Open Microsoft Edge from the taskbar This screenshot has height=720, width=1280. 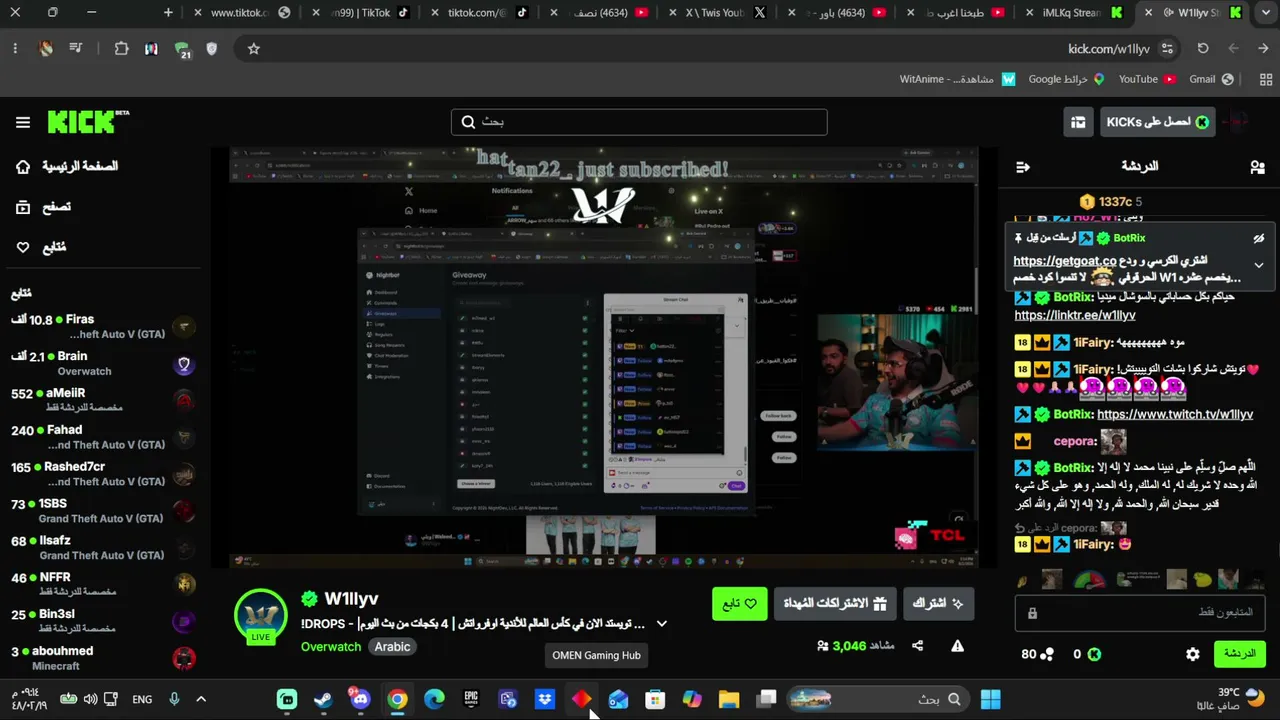434,699
